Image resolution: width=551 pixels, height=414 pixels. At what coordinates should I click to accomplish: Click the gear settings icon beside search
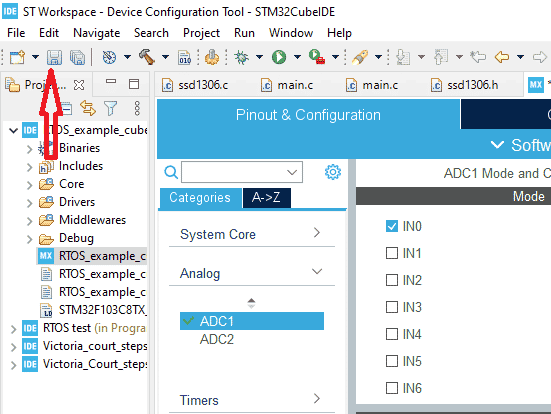point(332,172)
